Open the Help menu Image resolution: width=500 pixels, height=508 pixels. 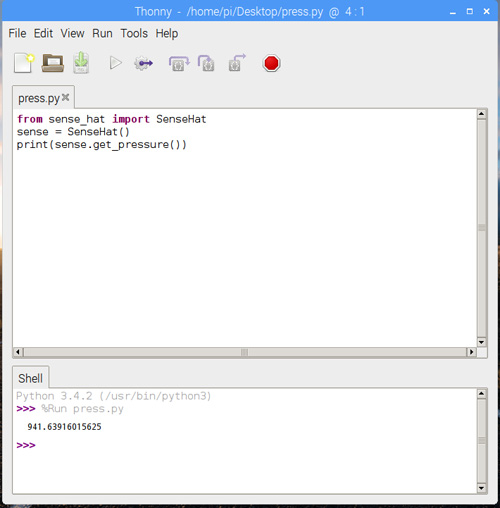tap(167, 33)
